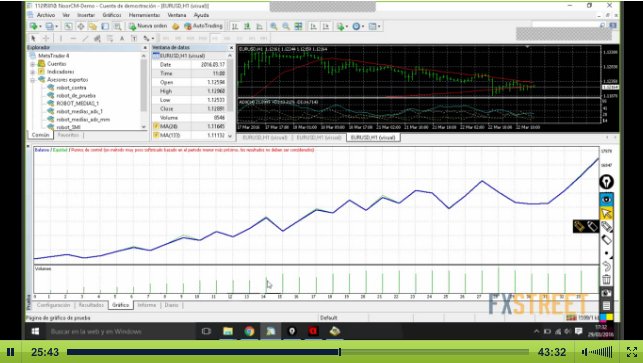Open the templates dropdown icon
The height and width of the screenshot is (363, 643).
point(374,26)
